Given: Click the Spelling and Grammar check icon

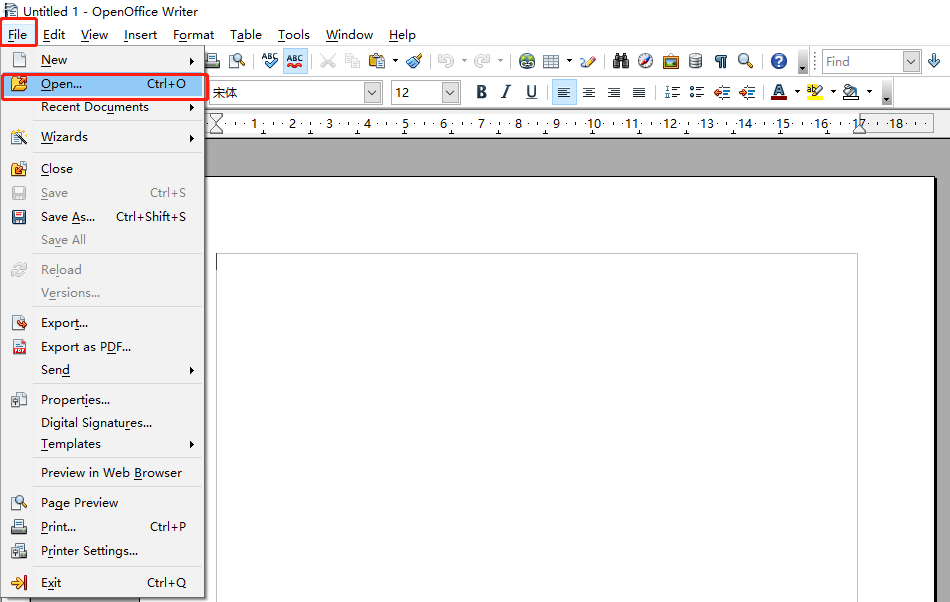Looking at the screenshot, I should click(270, 61).
